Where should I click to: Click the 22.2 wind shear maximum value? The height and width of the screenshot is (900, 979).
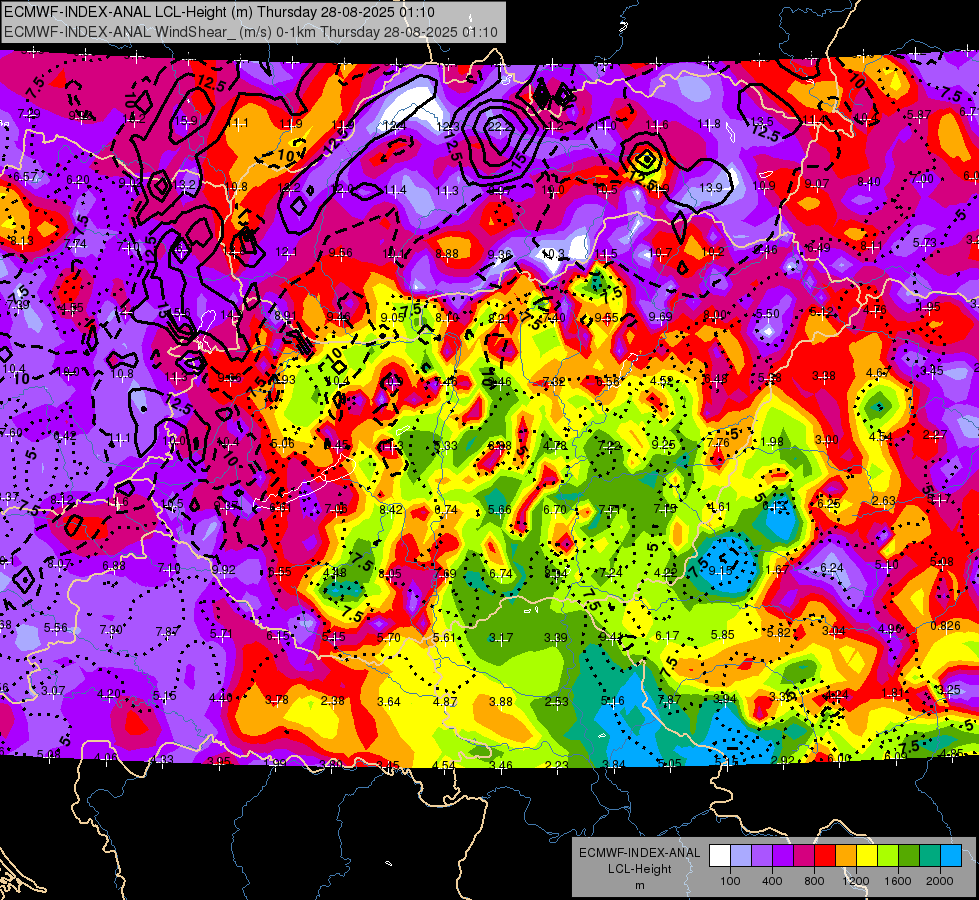(499, 126)
